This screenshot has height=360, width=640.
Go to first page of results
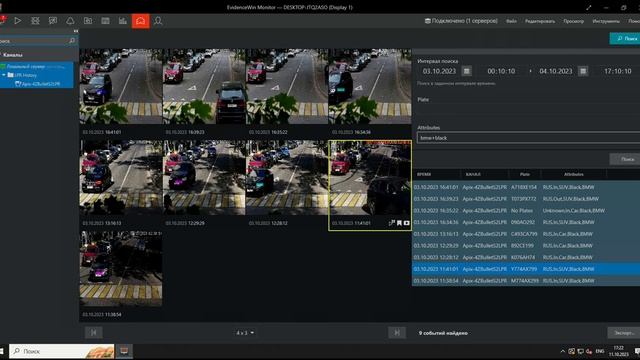click(93, 333)
